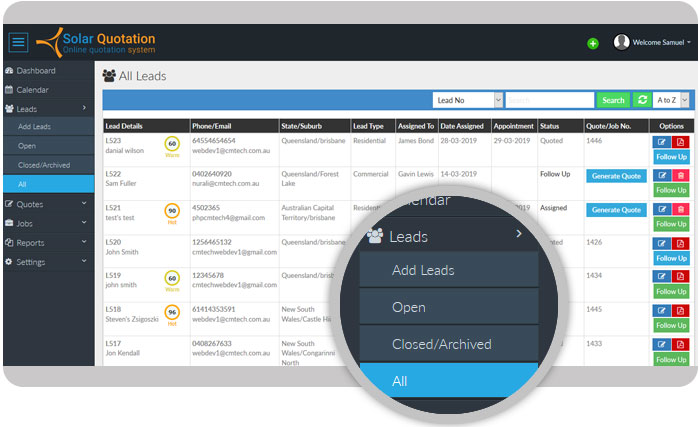Open Dashboard in the sidebar
This screenshot has height=427, width=700.
tap(47, 71)
